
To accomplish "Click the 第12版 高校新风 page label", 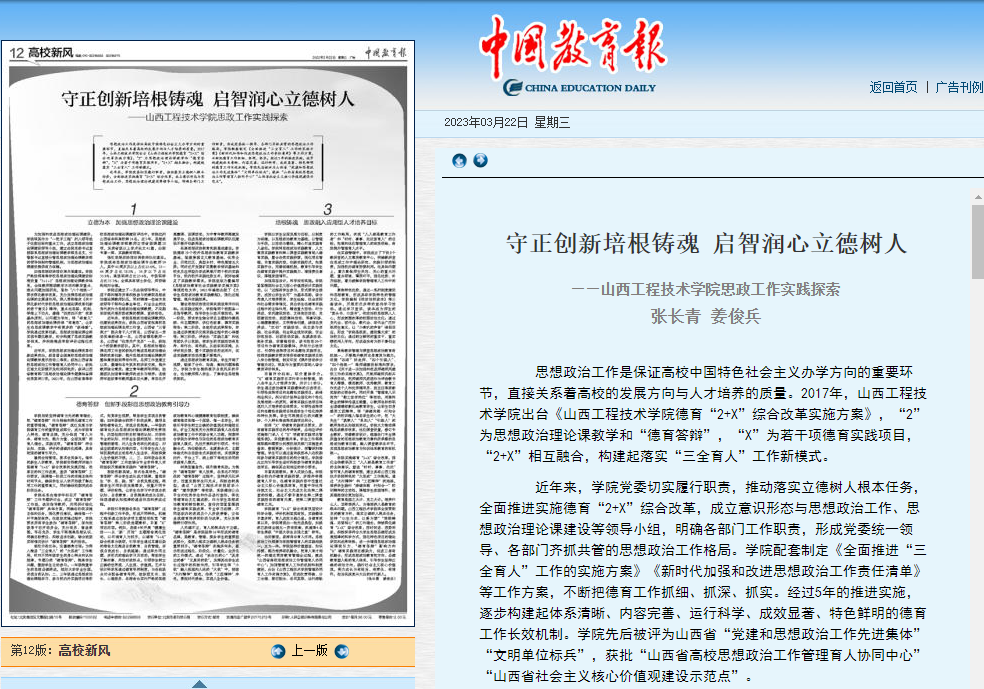I will point(60,651).
